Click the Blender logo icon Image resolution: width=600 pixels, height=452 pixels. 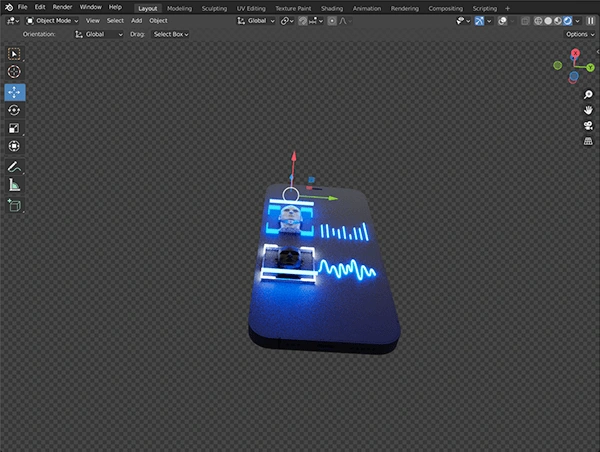[9, 7]
